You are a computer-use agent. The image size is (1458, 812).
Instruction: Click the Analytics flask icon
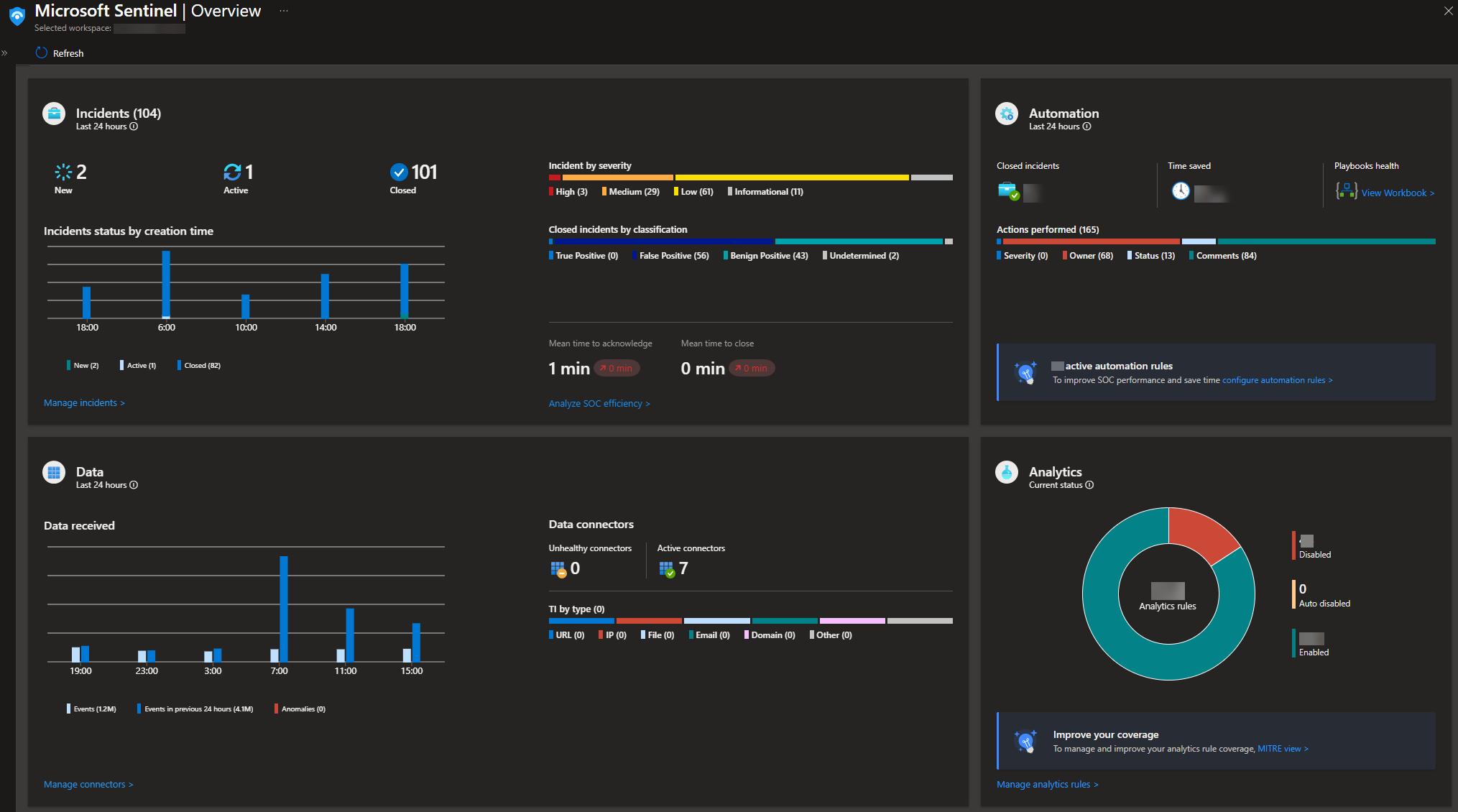coord(1007,472)
